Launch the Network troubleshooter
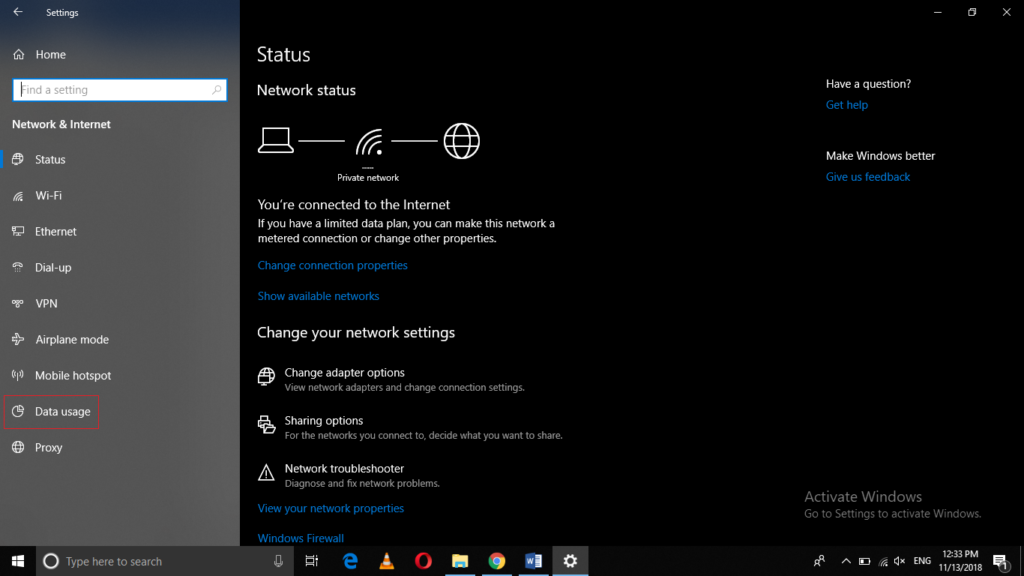 coord(344,469)
